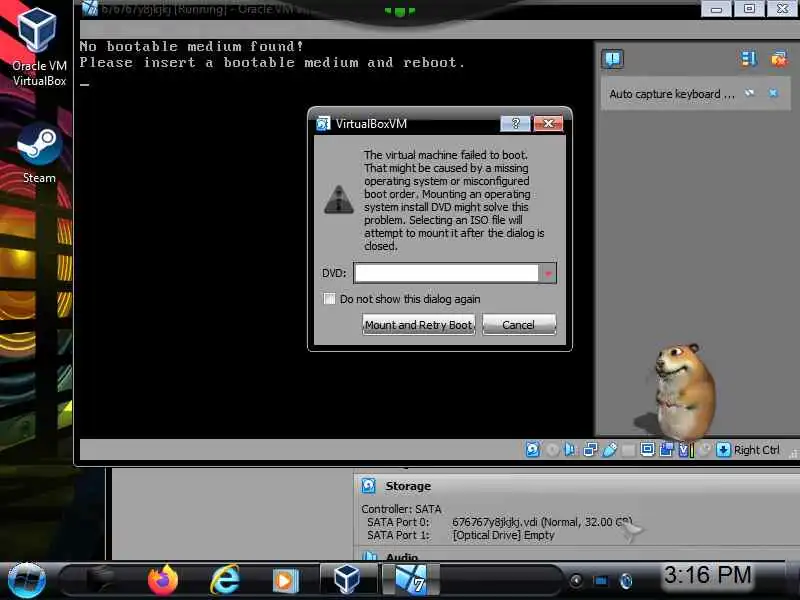Click the optical drive status icon
The image size is (800, 600).
[552, 449]
